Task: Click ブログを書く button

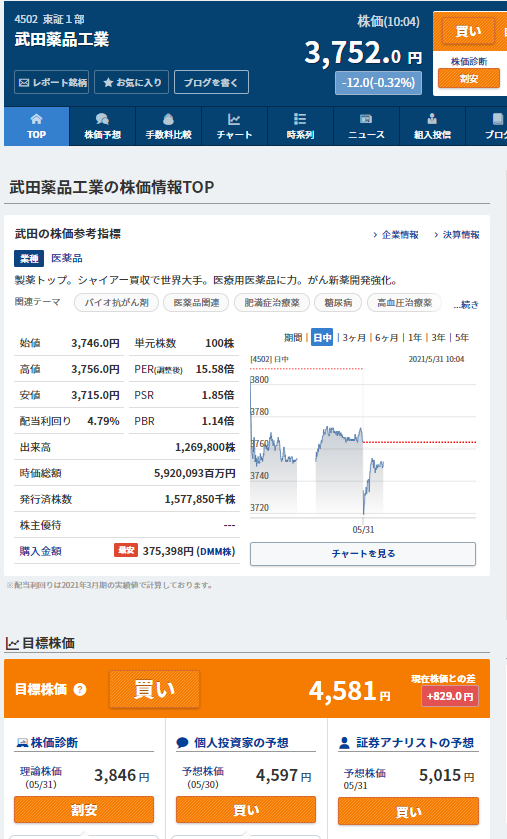Action: (211, 82)
